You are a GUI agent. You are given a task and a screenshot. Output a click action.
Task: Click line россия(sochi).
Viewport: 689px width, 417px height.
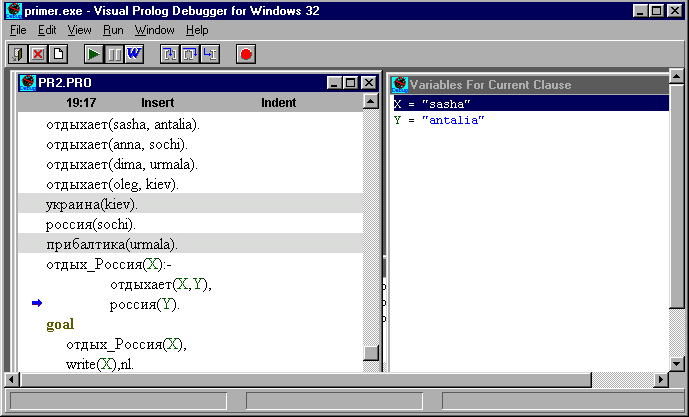[91, 225]
